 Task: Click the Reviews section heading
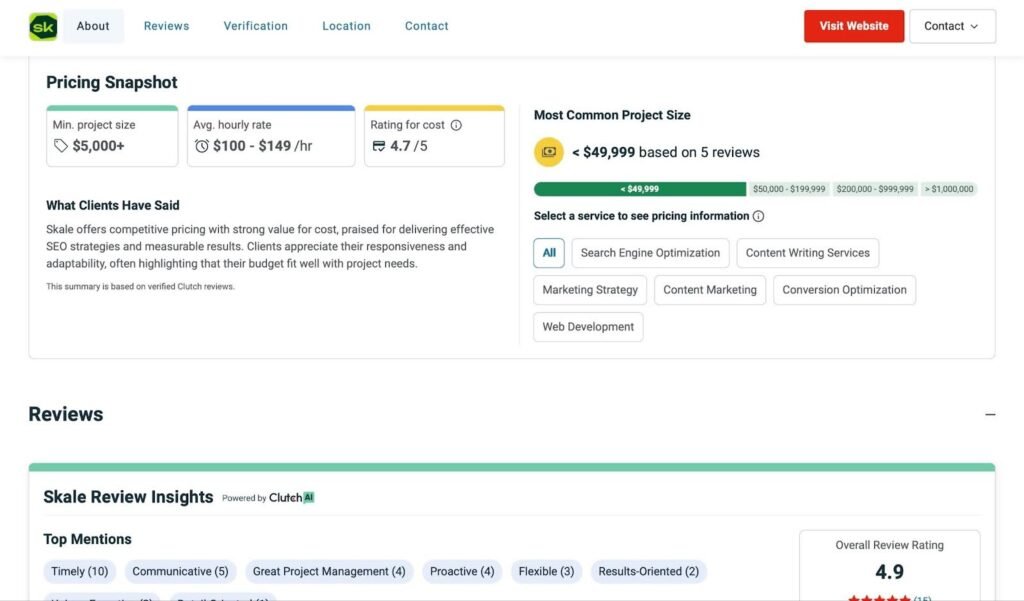click(x=66, y=414)
